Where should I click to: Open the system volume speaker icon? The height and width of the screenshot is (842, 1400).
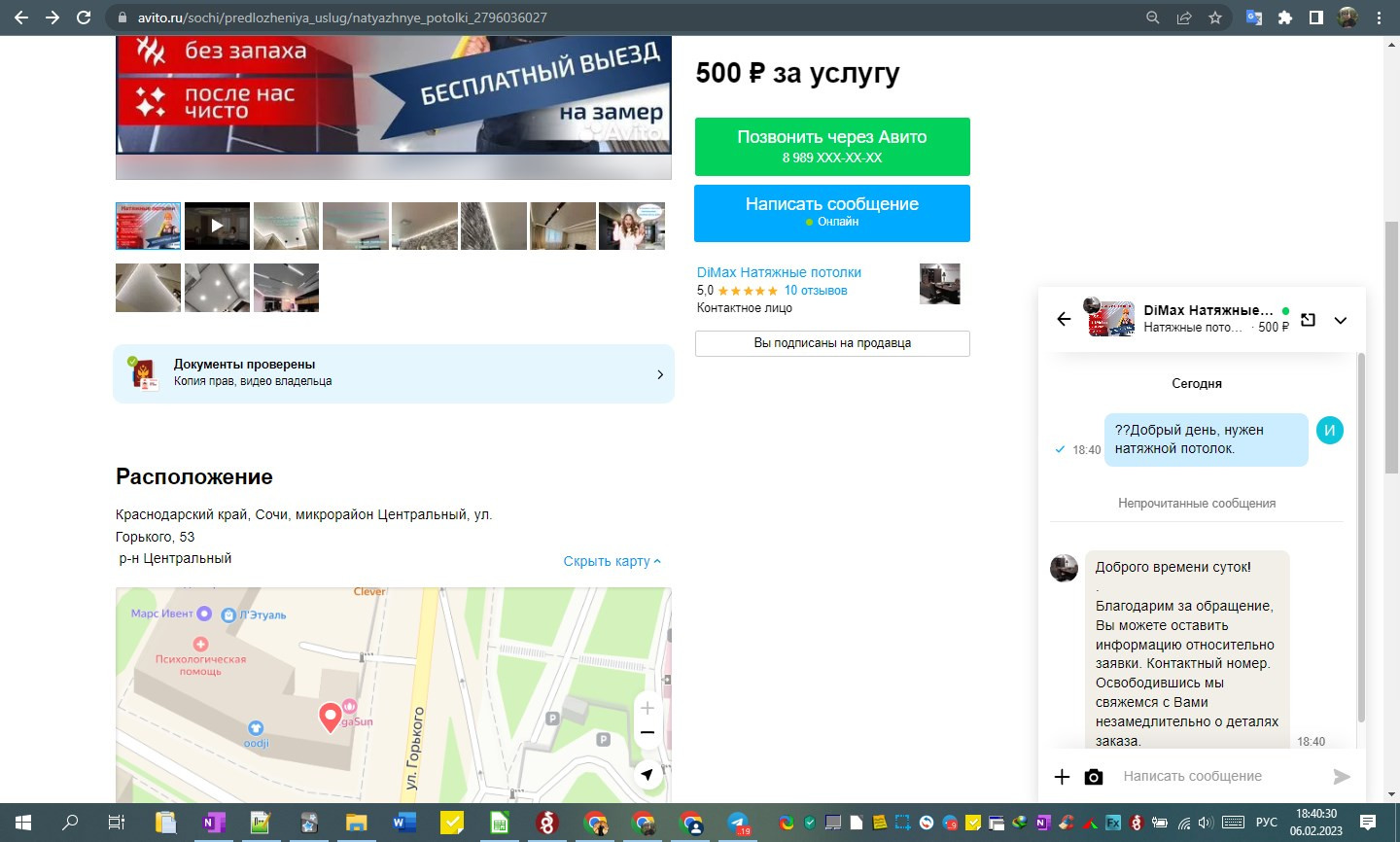click(x=1206, y=823)
